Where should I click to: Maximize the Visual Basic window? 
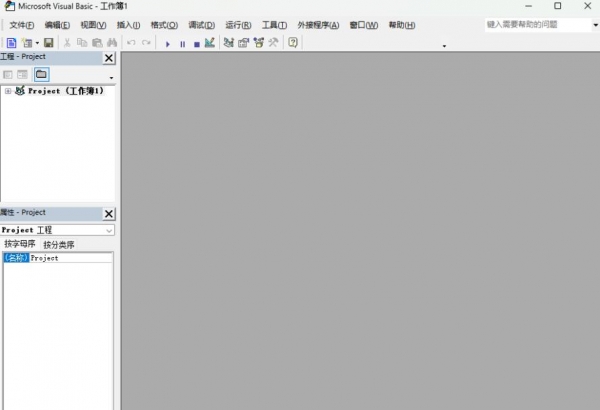pyautogui.click(x=558, y=6)
